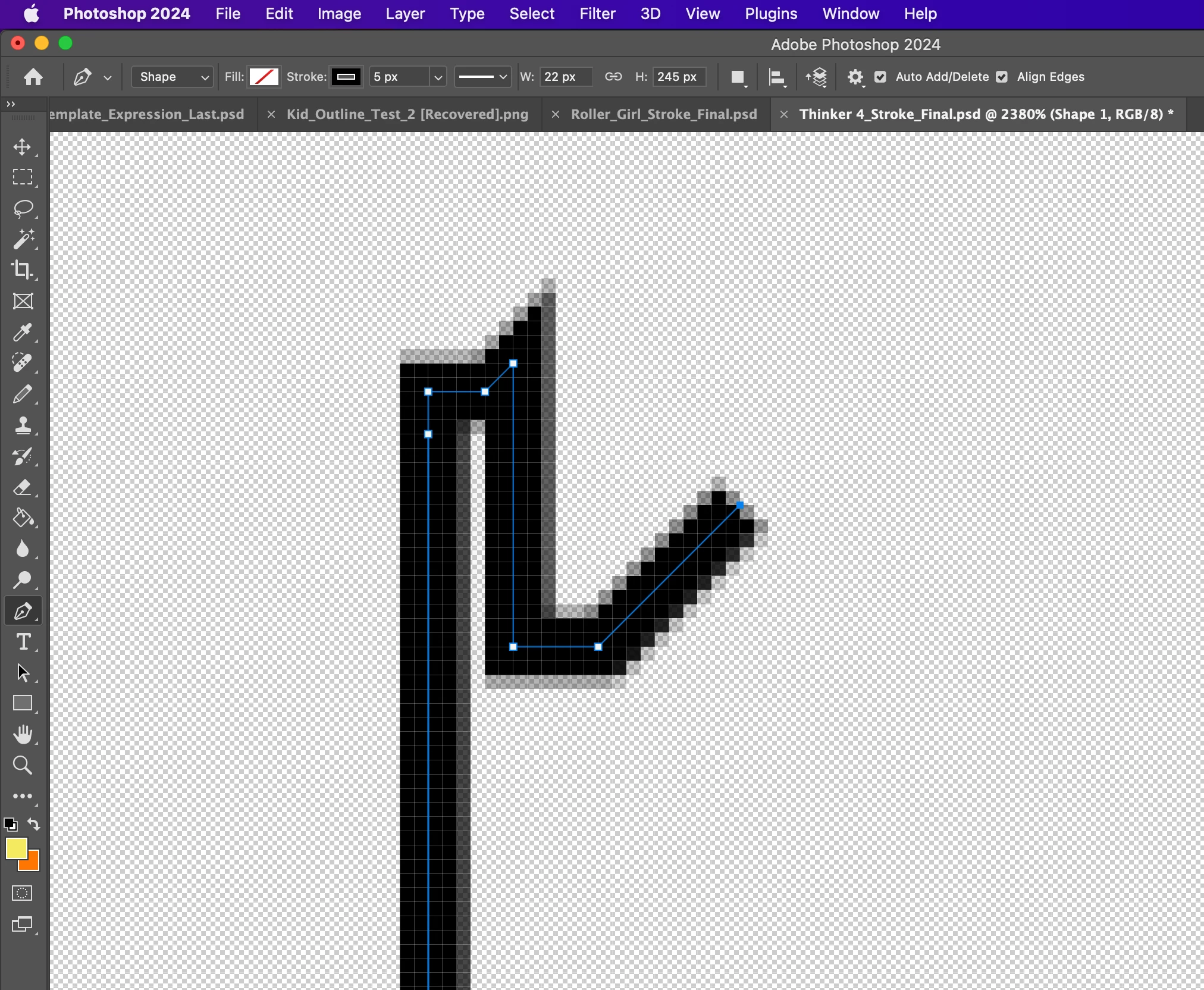This screenshot has height=990, width=1204.
Task: Open the stroke line style dropdown
Action: (482, 77)
